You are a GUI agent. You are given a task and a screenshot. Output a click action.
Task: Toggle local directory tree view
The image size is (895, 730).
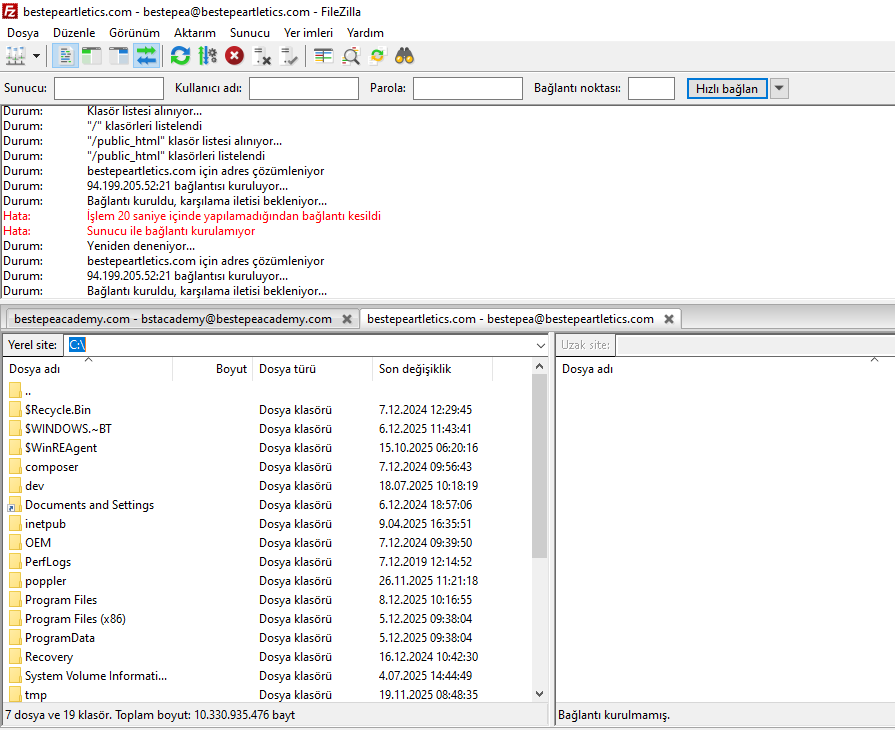[92, 56]
